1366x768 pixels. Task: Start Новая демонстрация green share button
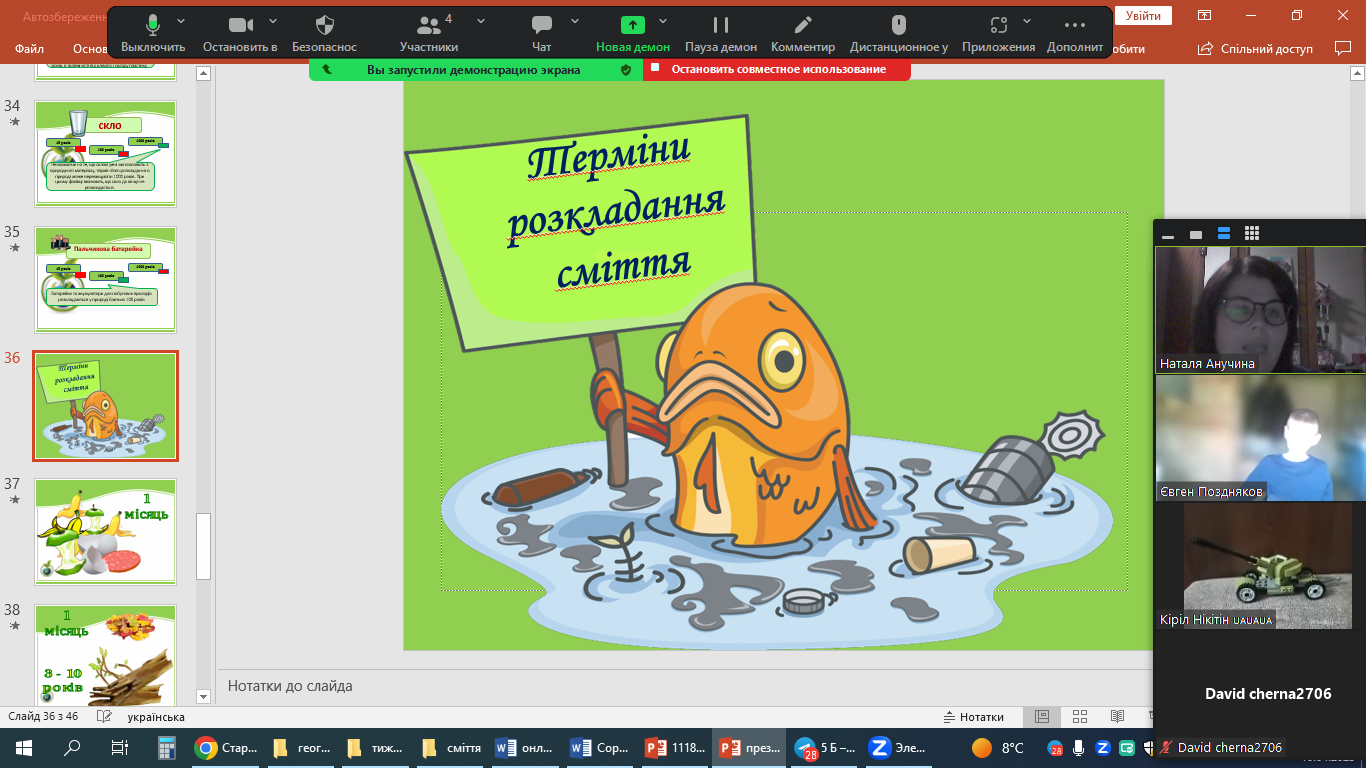point(633,33)
